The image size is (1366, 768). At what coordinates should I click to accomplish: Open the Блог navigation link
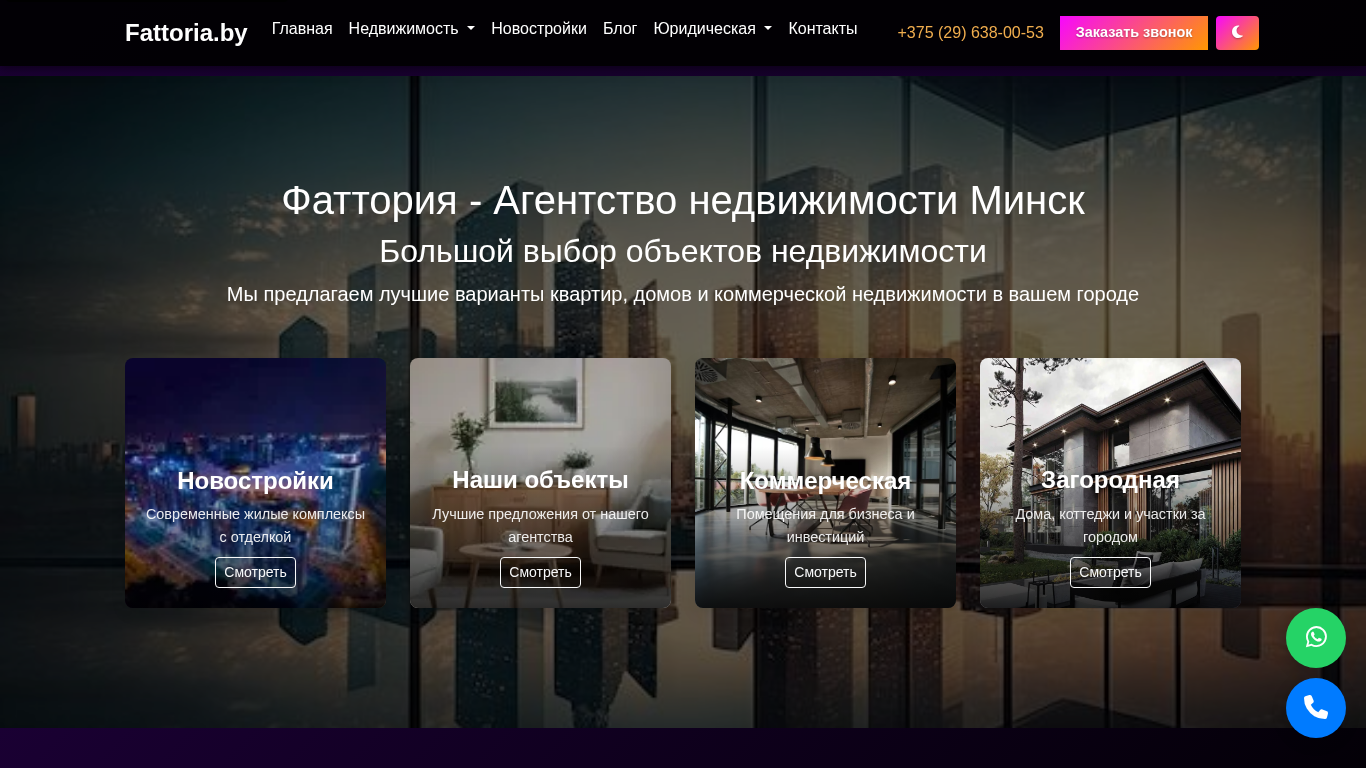[620, 29]
